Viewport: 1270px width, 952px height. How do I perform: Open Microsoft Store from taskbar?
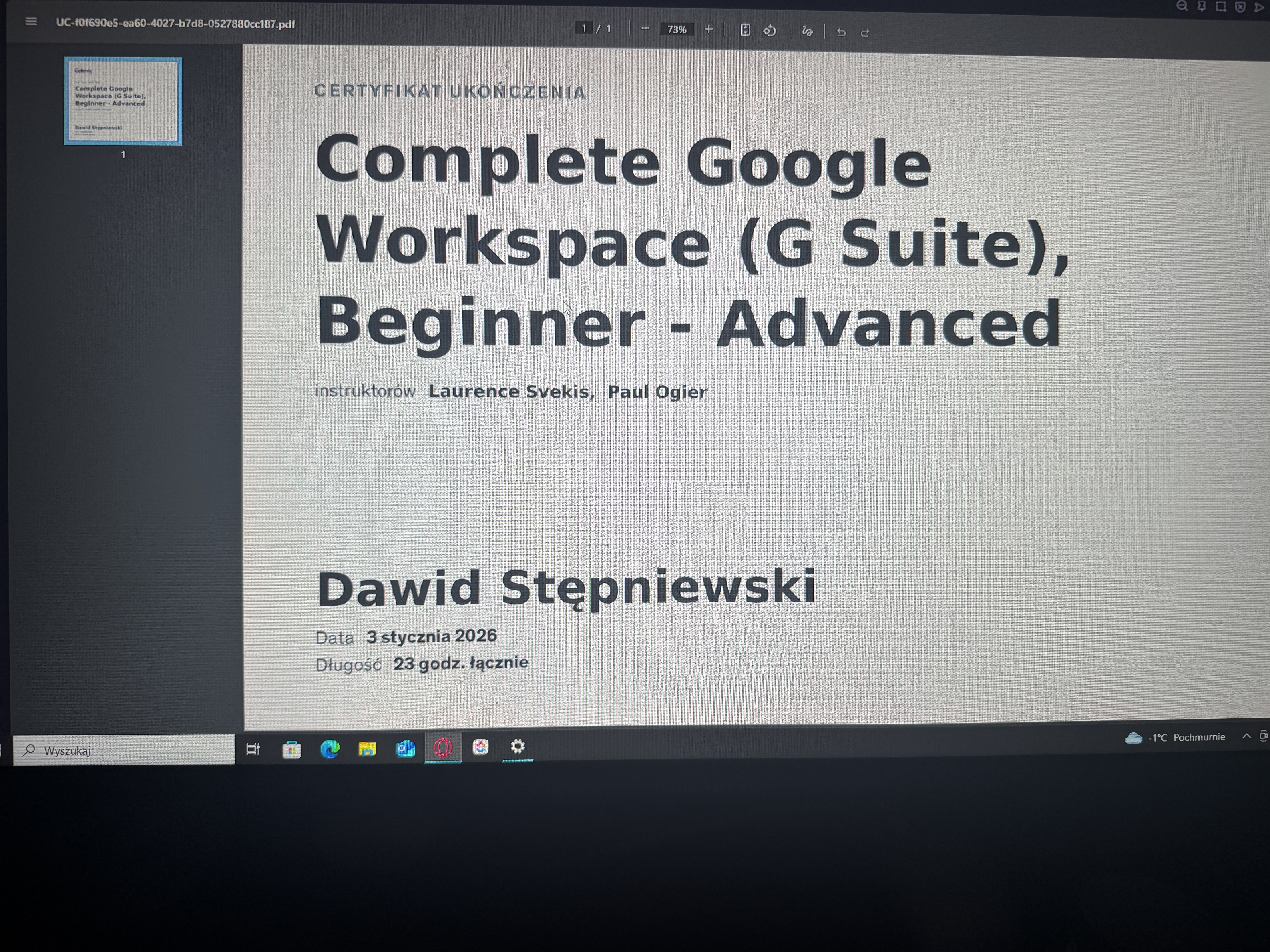[x=292, y=749]
